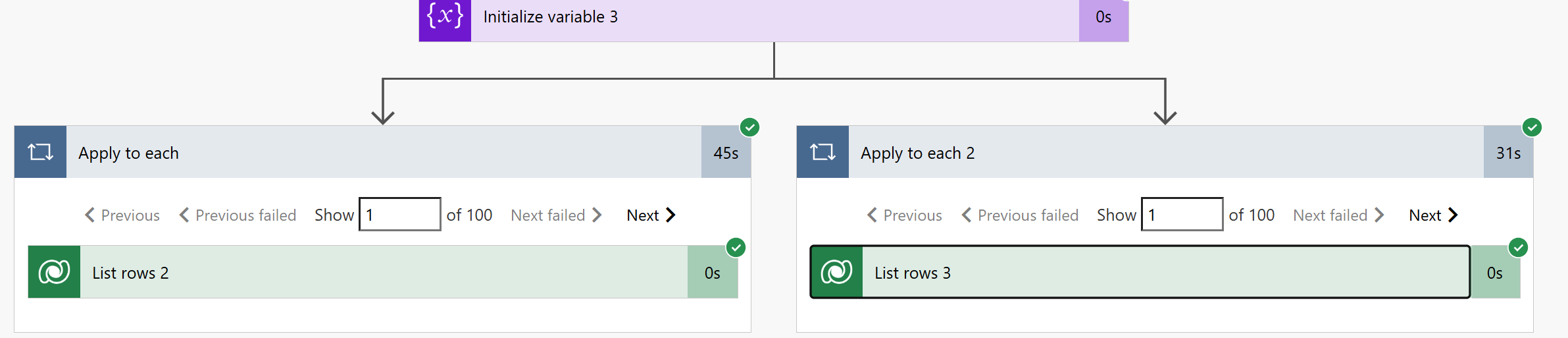Click the List rows 2 Dataverse icon
Image resolution: width=1568 pixels, height=338 pixels.
click(54, 272)
